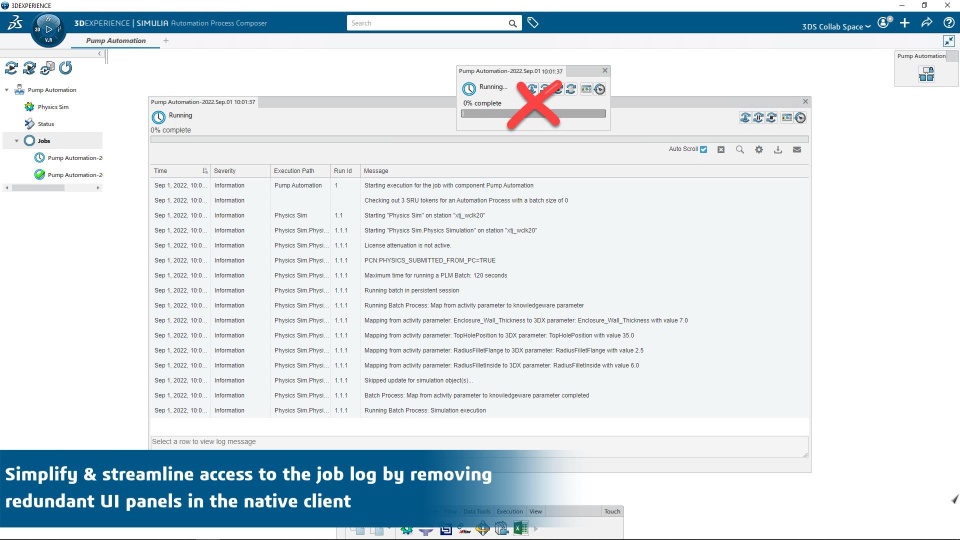960x540 pixels.
Task: Click the clock icon in the small popup panel
Action: (x=599, y=89)
